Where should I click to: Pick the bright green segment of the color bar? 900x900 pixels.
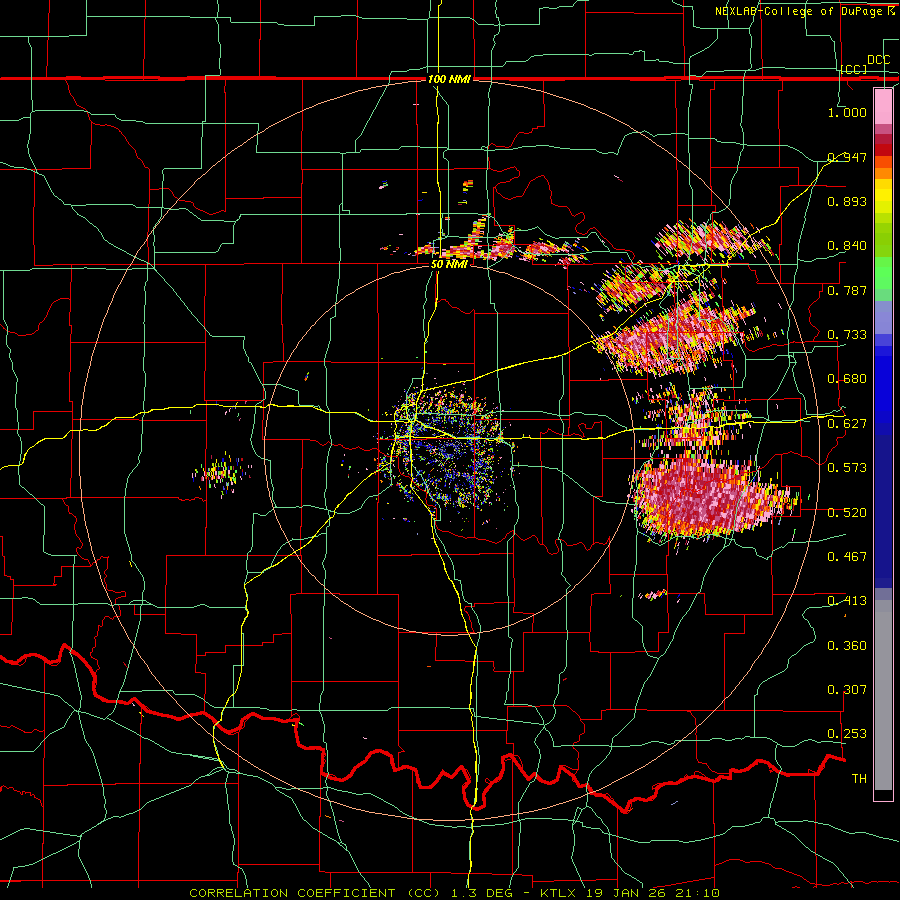(883, 273)
